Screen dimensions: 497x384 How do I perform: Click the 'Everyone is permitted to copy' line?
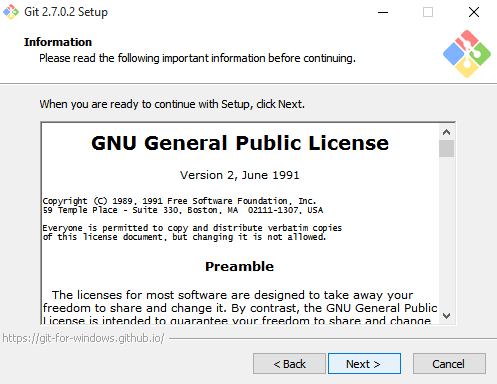(x=192, y=228)
